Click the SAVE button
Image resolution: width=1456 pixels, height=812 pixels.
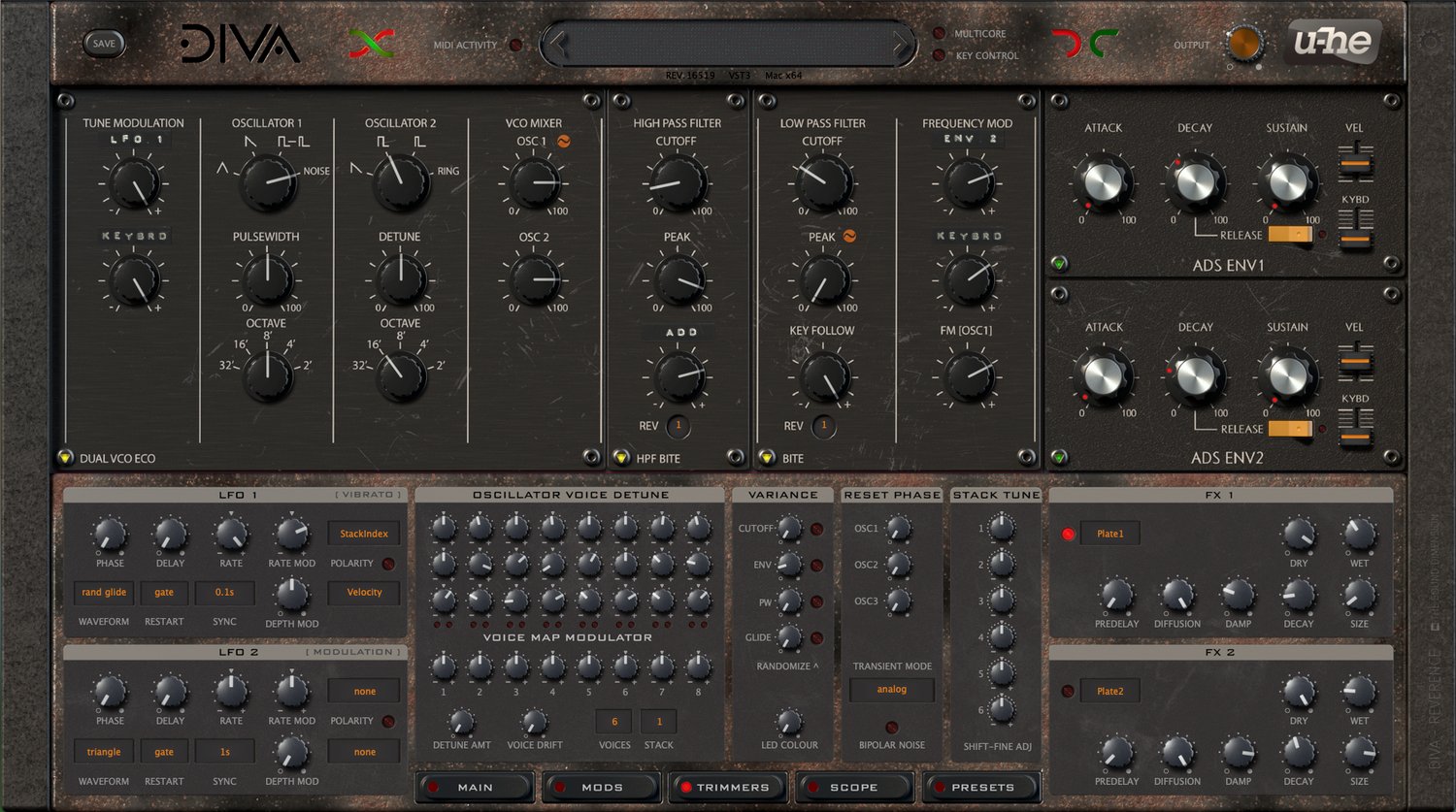pos(104,43)
